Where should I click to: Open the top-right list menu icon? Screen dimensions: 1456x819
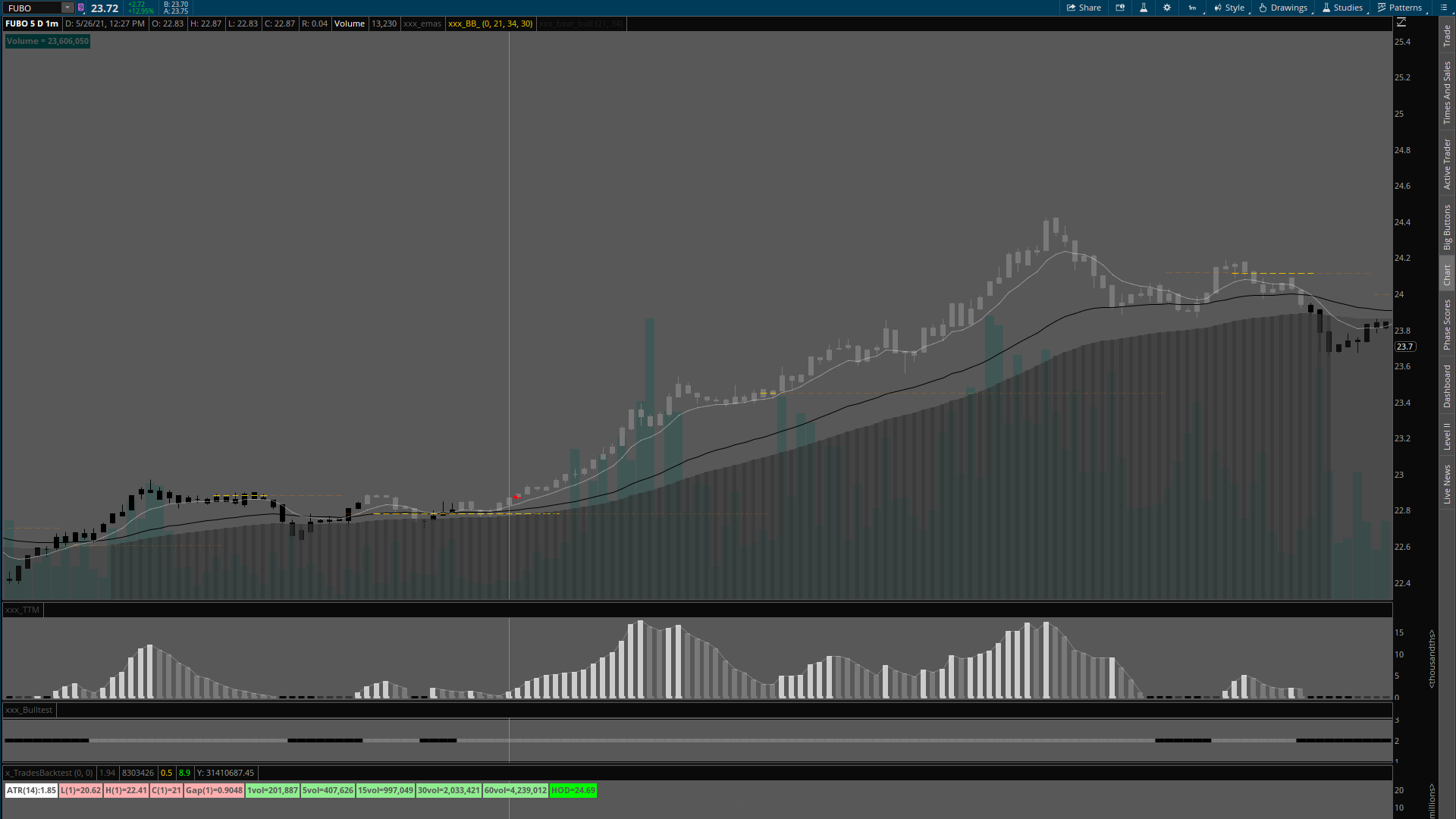(x=1444, y=8)
